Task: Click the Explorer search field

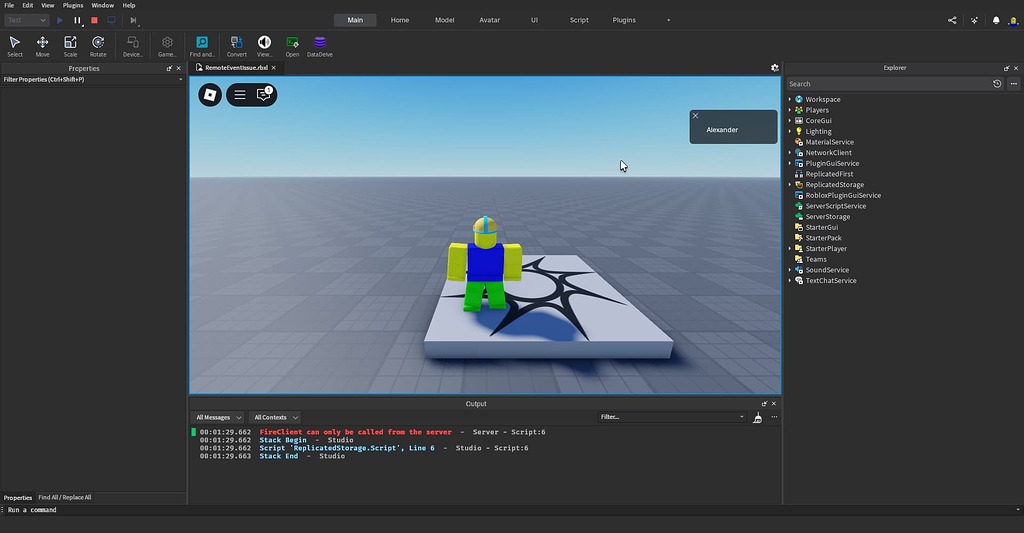Action: [x=885, y=84]
